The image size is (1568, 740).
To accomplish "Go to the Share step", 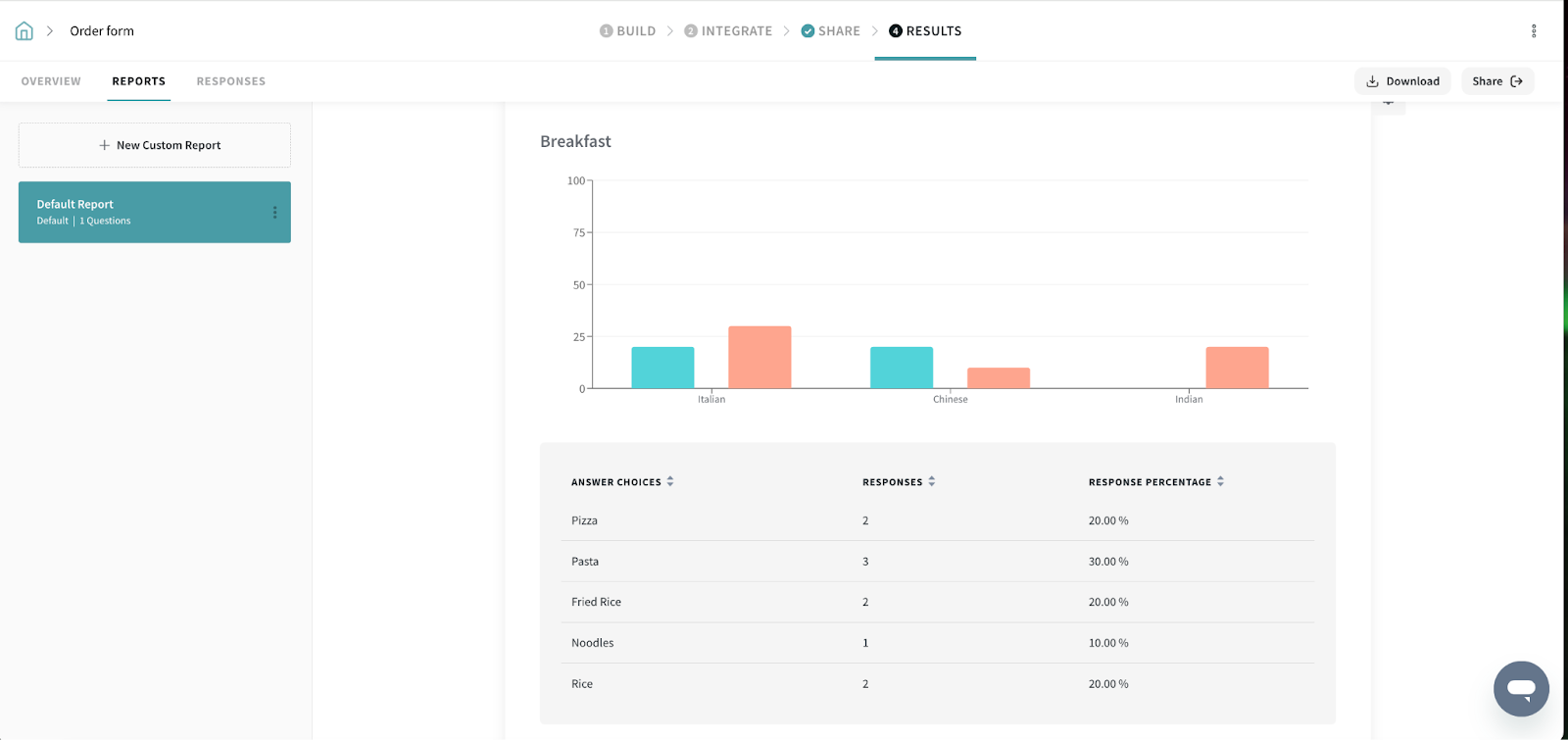I will point(830,31).
